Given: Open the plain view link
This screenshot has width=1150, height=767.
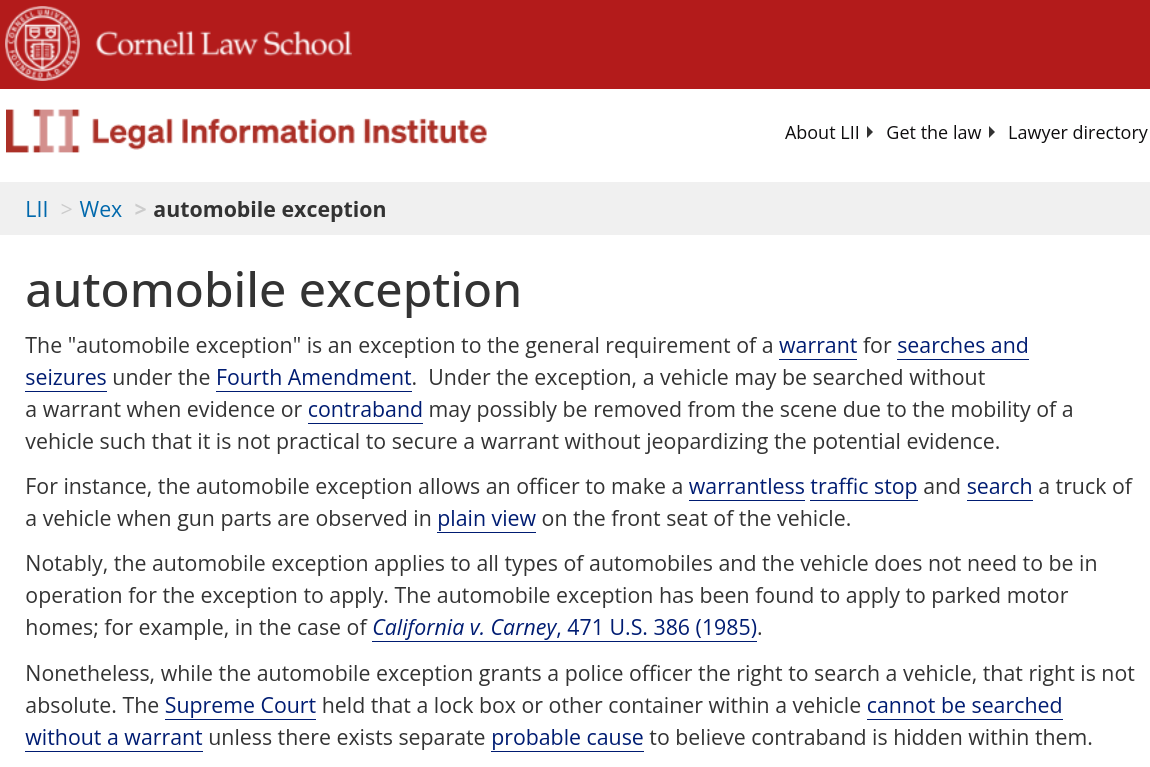Looking at the screenshot, I should [x=486, y=518].
